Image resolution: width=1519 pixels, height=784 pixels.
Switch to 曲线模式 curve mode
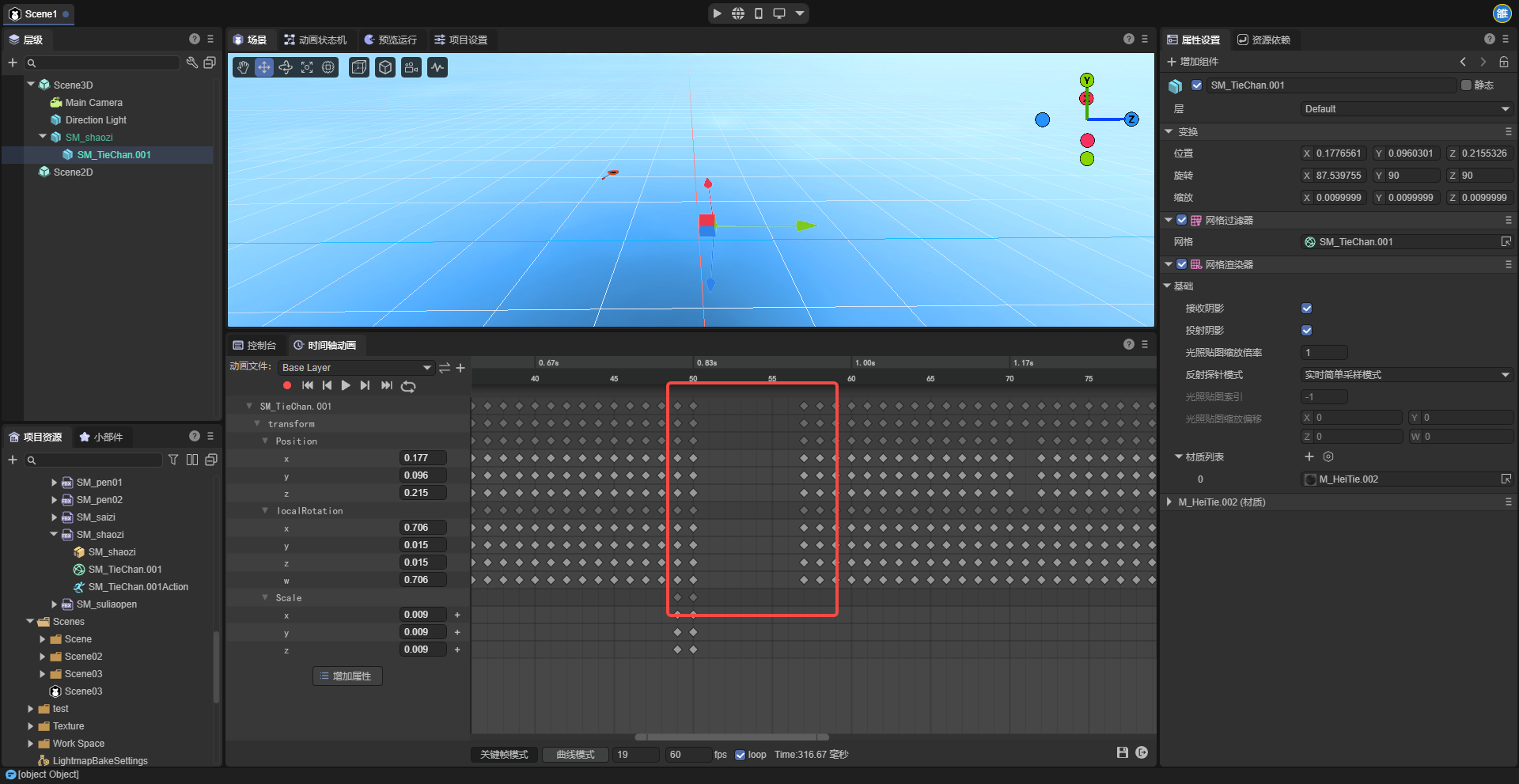(x=575, y=755)
